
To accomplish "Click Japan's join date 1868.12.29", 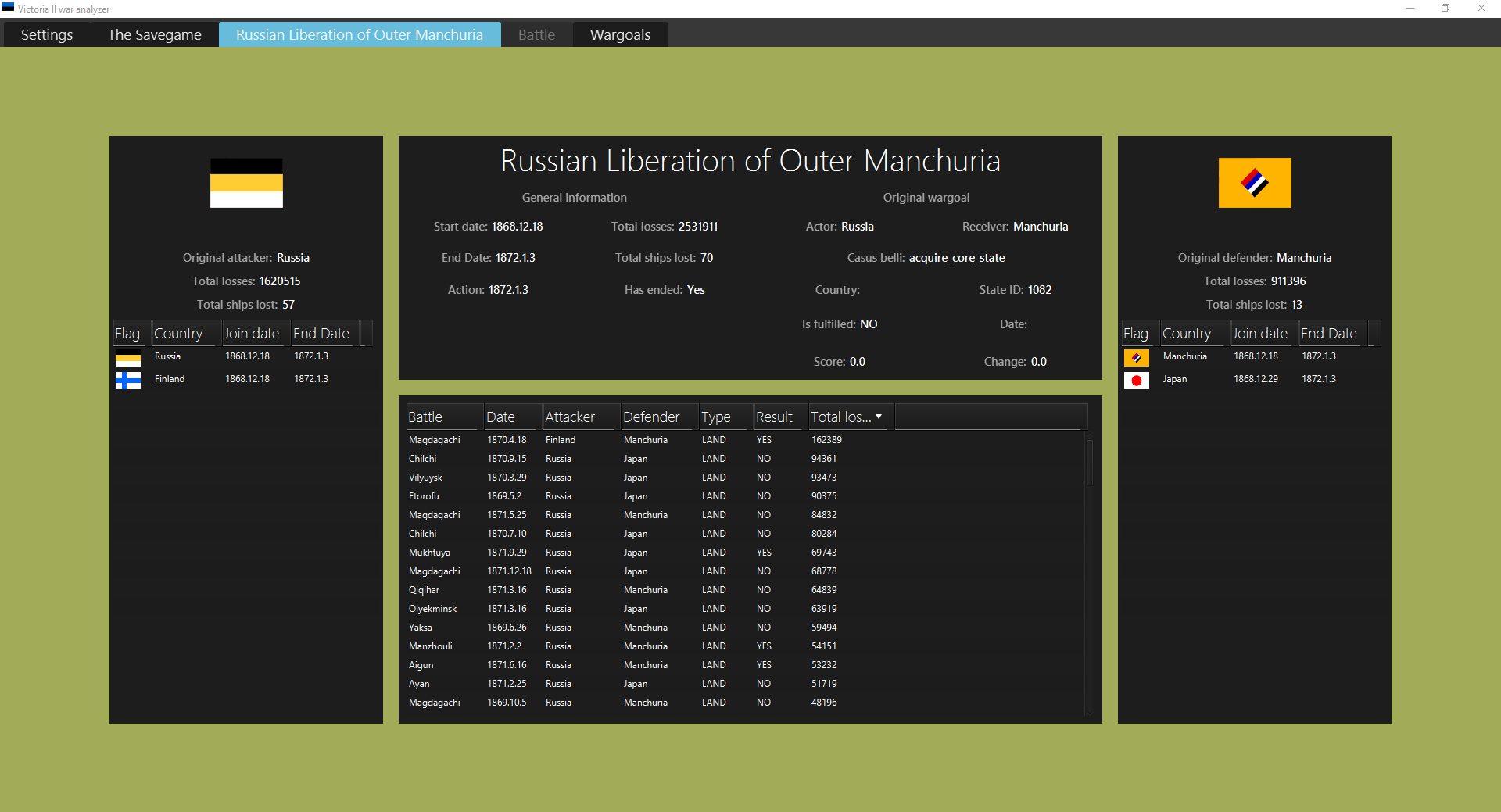I will click(x=1256, y=379).
